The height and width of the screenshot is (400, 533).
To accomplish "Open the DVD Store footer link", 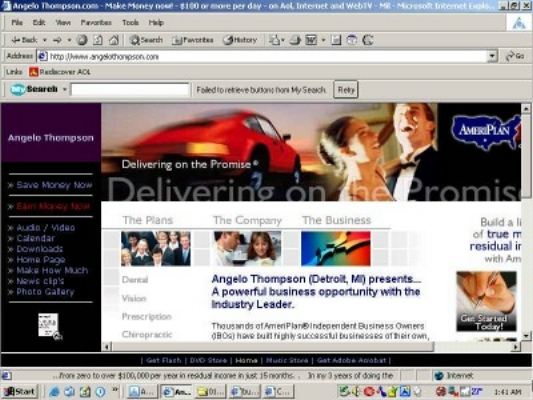I will pos(208,360).
